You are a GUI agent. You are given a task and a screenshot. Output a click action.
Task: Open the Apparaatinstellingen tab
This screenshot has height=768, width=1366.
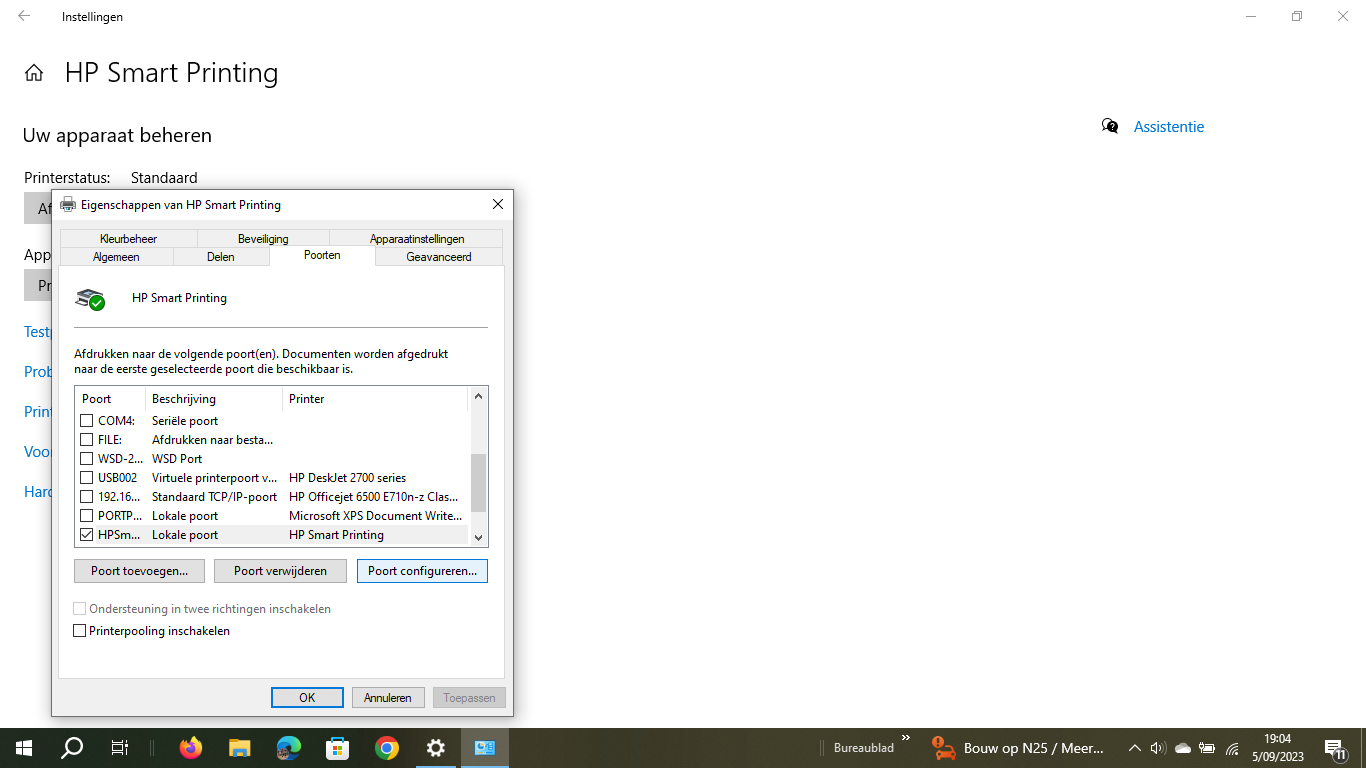[416, 239]
